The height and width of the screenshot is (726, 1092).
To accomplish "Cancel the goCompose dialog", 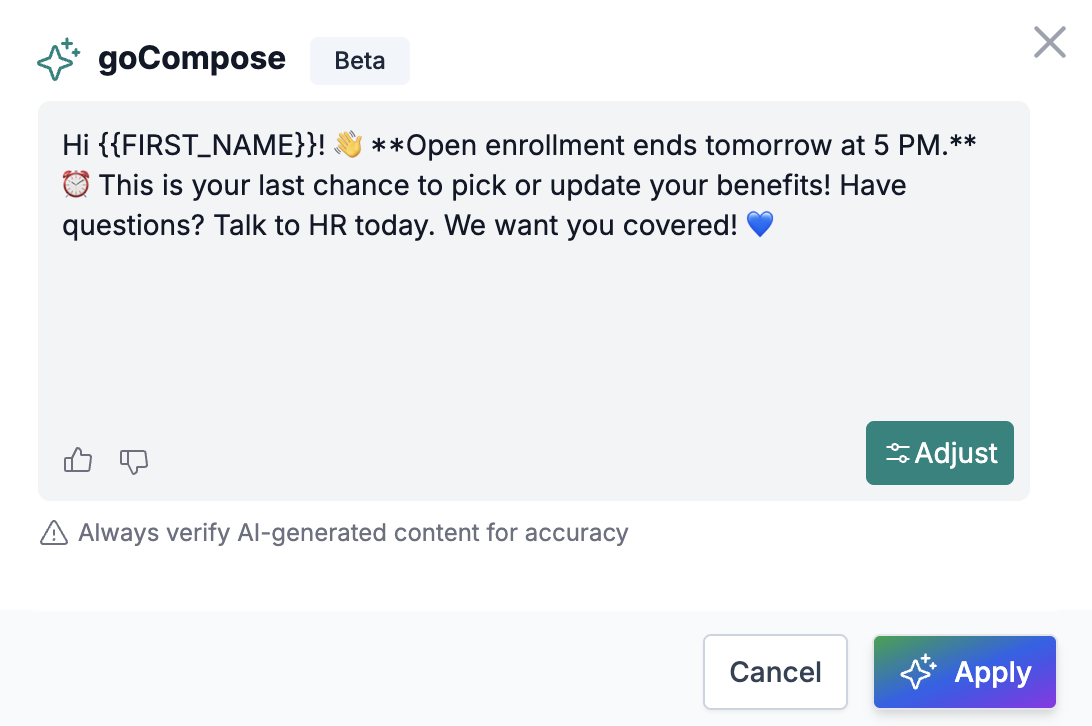I will pyautogui.click(x=775, y=672).
